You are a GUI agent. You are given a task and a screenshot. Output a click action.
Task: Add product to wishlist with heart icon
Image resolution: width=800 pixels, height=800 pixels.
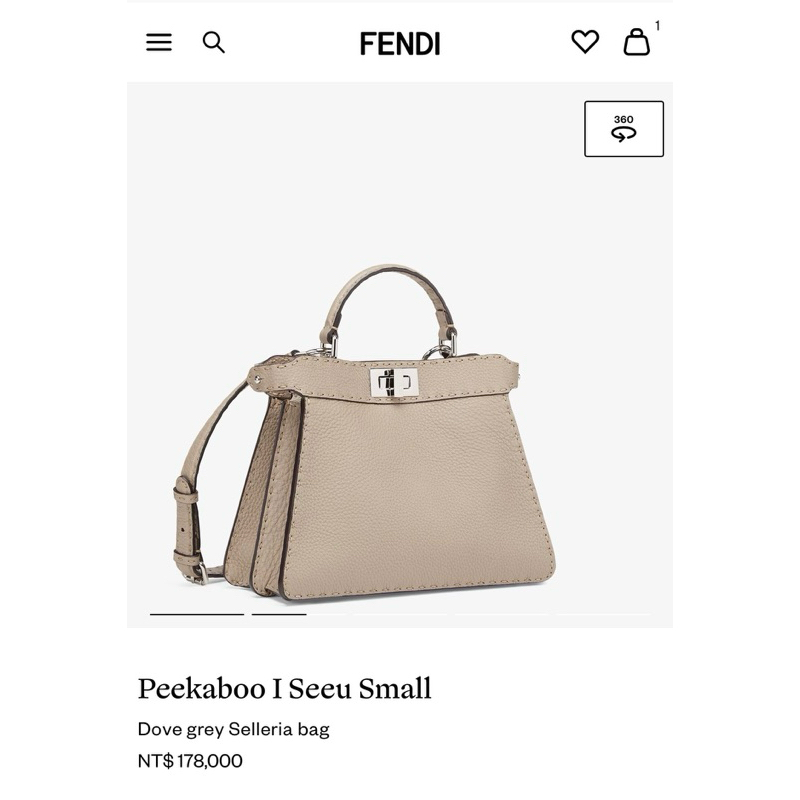point(585,41)
